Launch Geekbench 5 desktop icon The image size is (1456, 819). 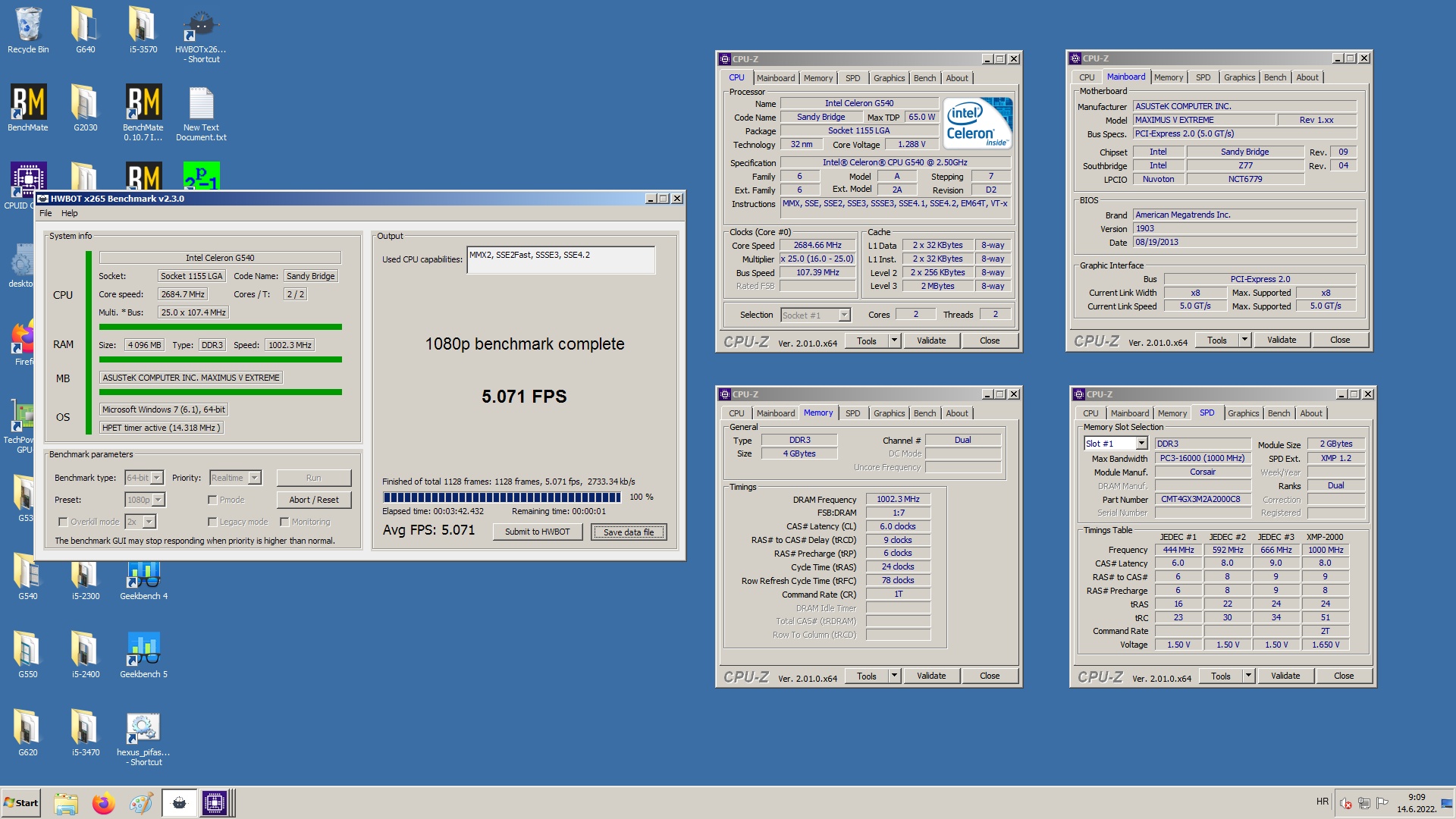[143, 655]
